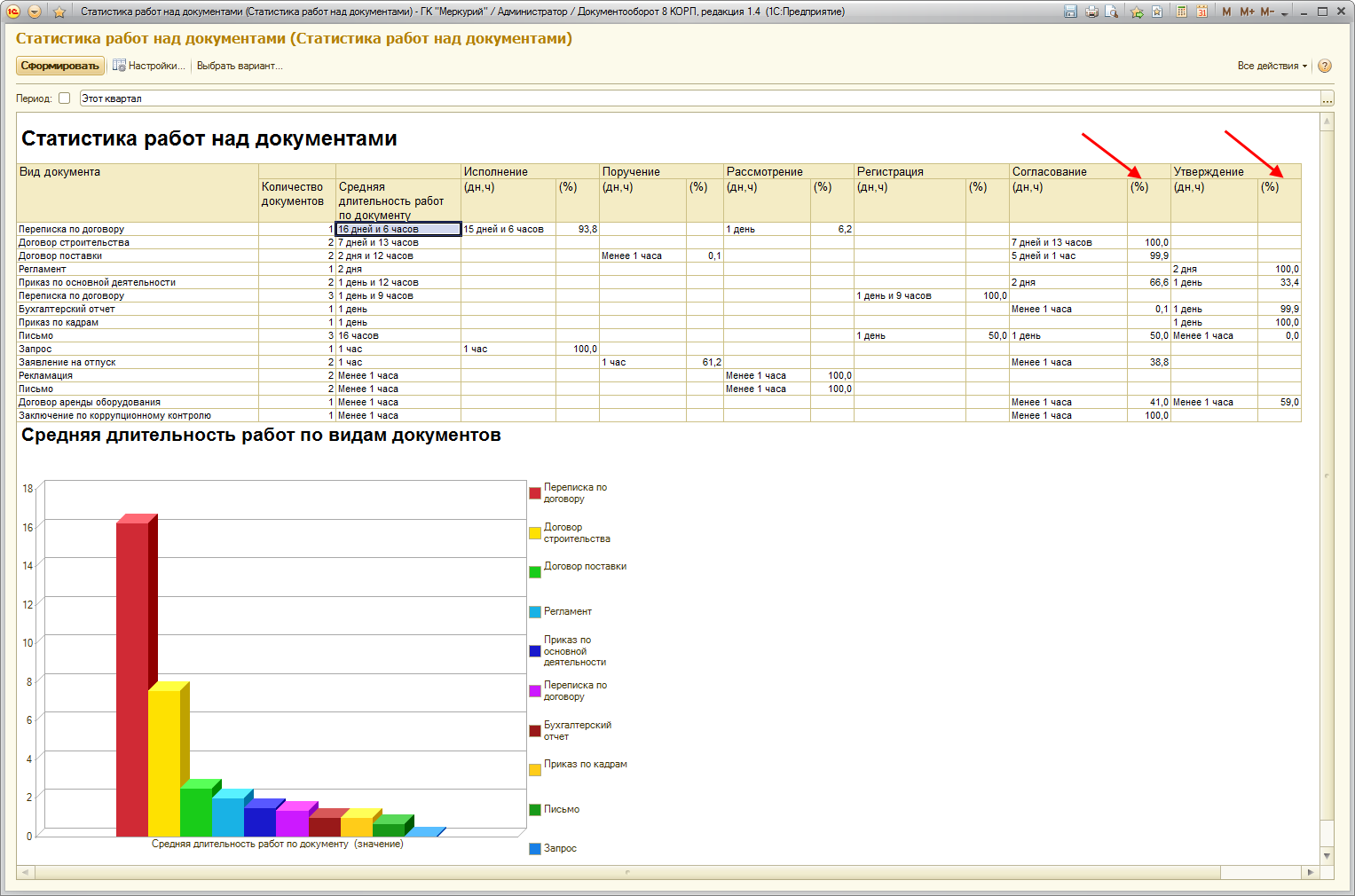This screenshot has width=1355, height=896.
Task: Open Настройки... report settings
Action: tap(148, 66)
